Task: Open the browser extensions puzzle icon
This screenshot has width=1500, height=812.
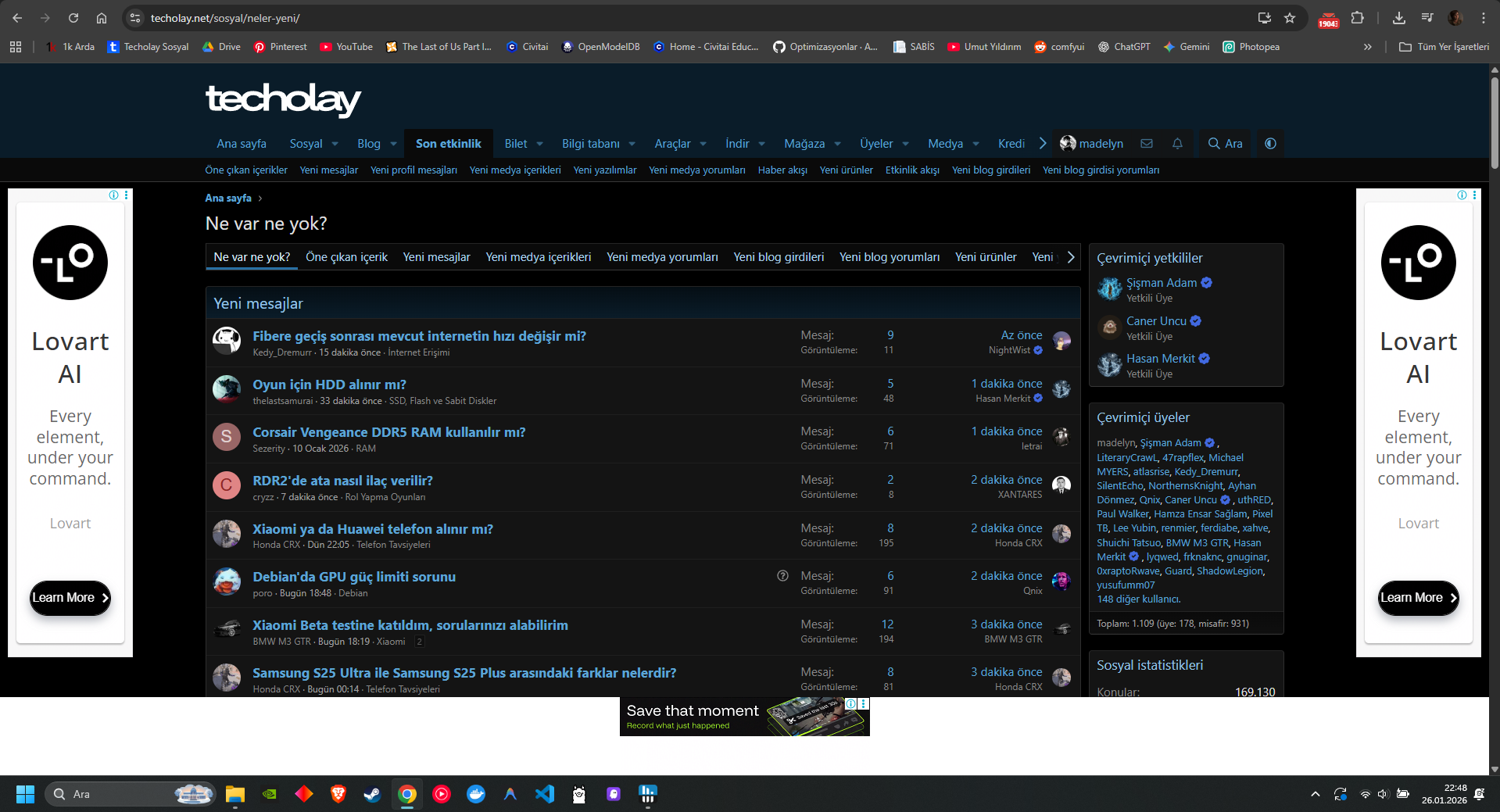Action: [1358, 18]
